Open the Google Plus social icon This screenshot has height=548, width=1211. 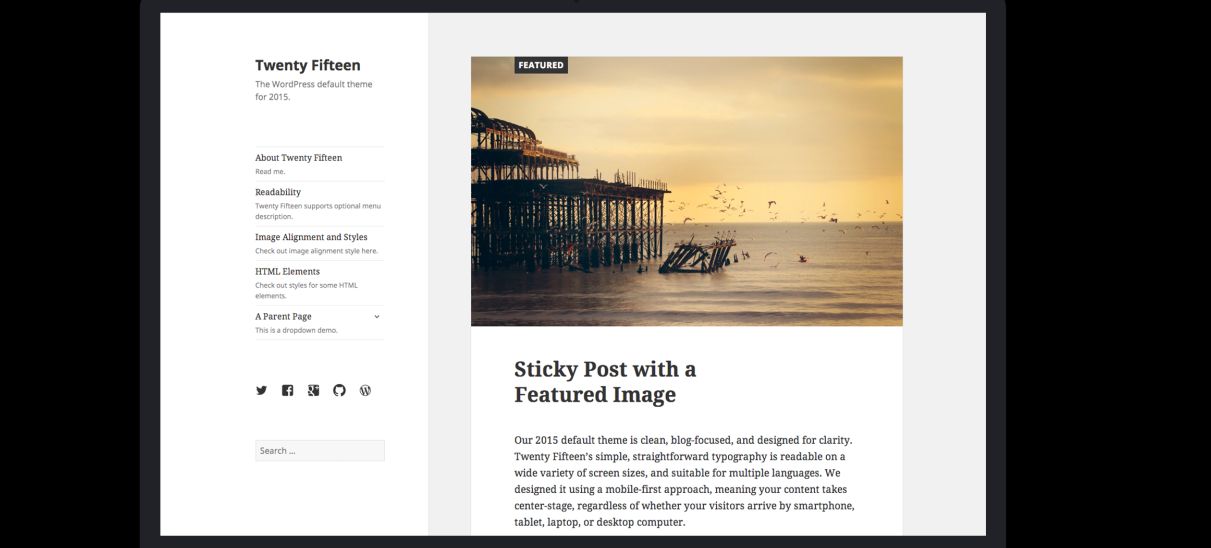[x=313, y=390]
